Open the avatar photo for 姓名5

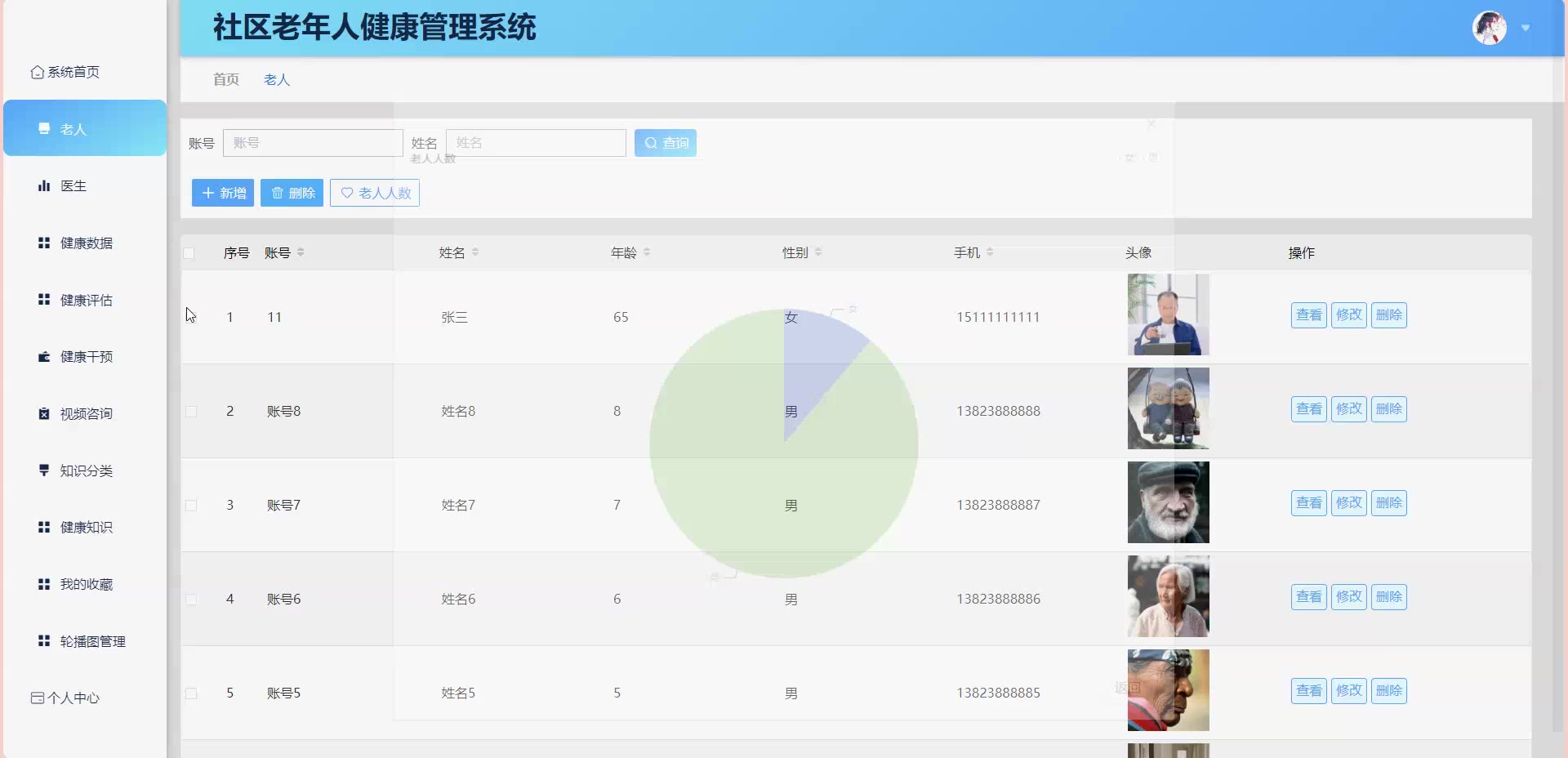pyautogui.click(x=1169, y=690)
